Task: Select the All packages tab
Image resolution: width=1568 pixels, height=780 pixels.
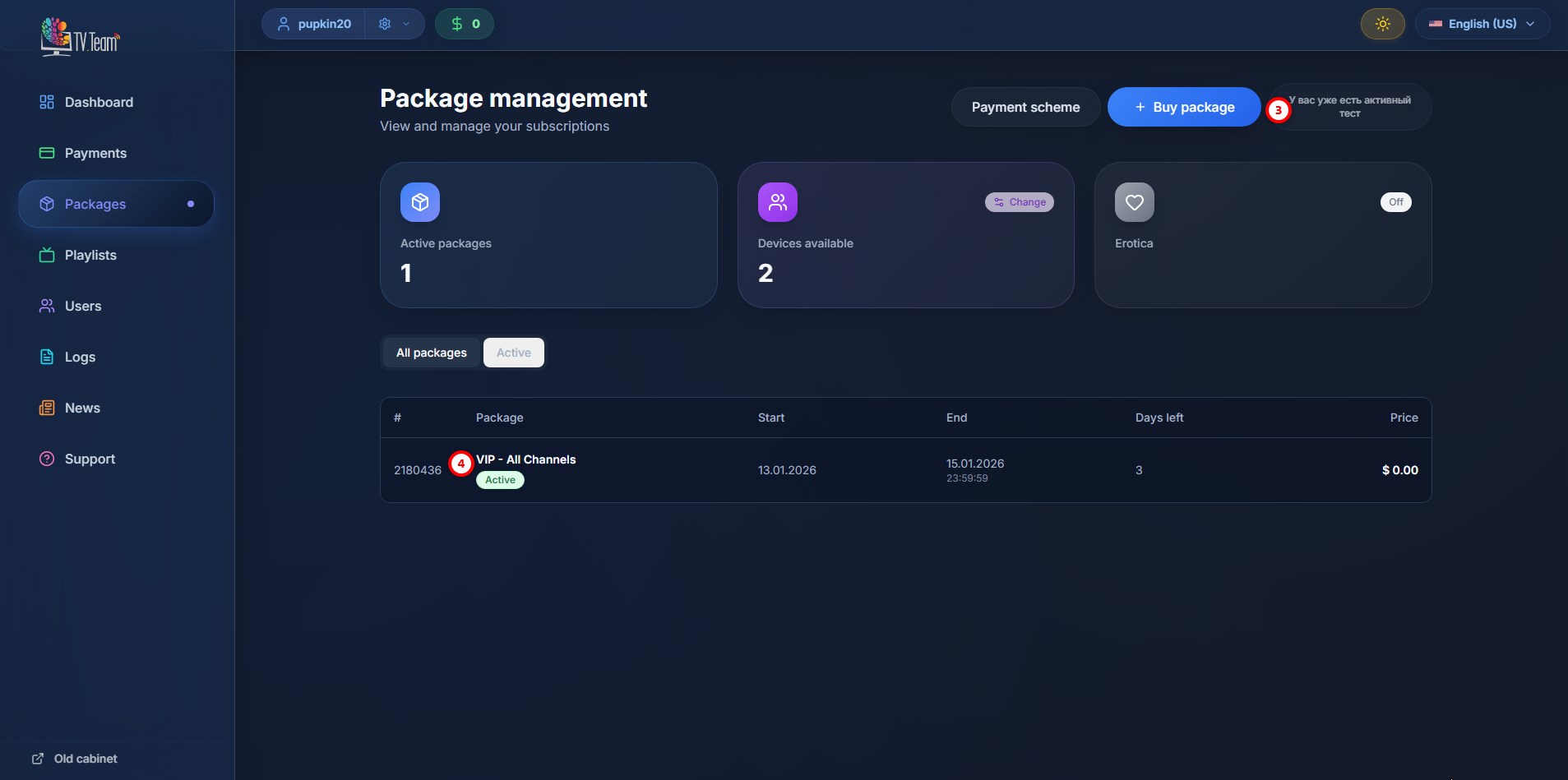Action: [x=431, y=353]
